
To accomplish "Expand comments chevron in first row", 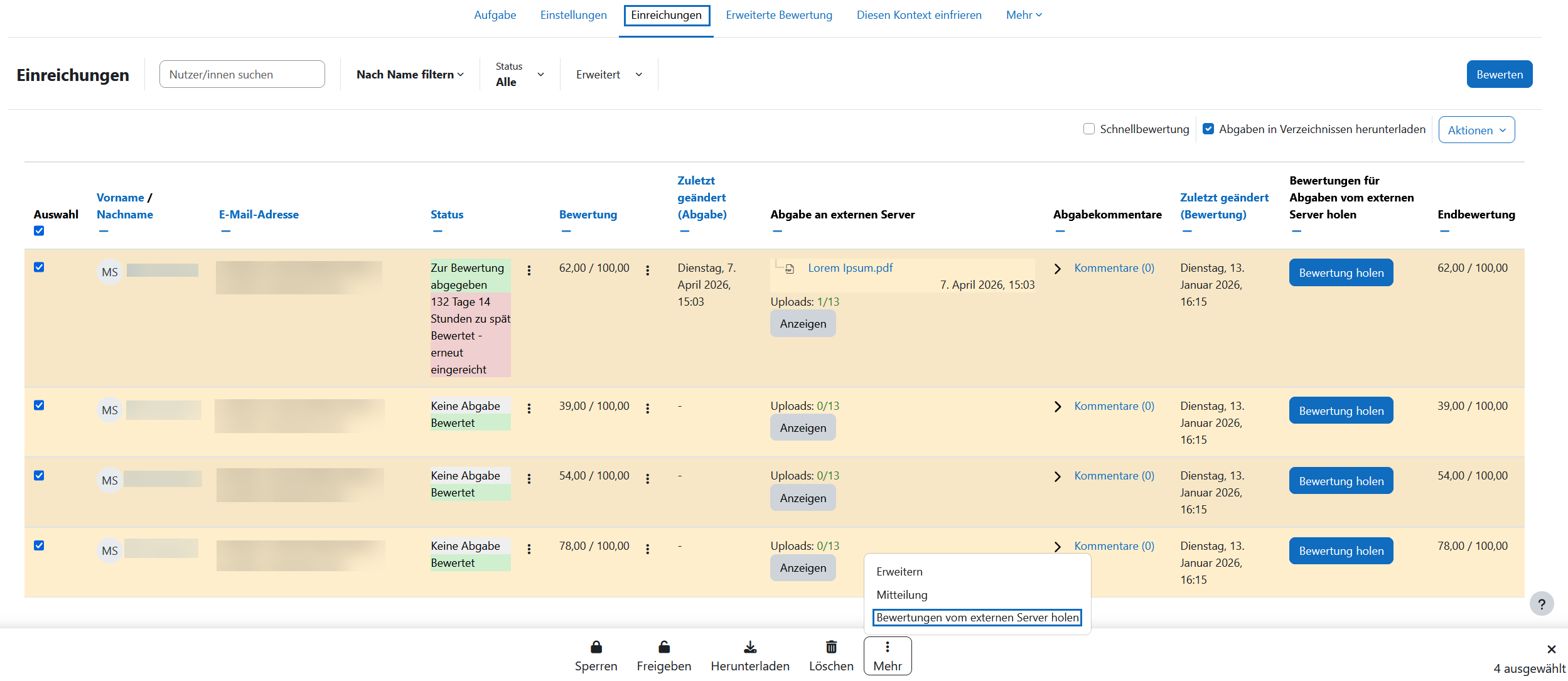I will tap(1058, 269).
